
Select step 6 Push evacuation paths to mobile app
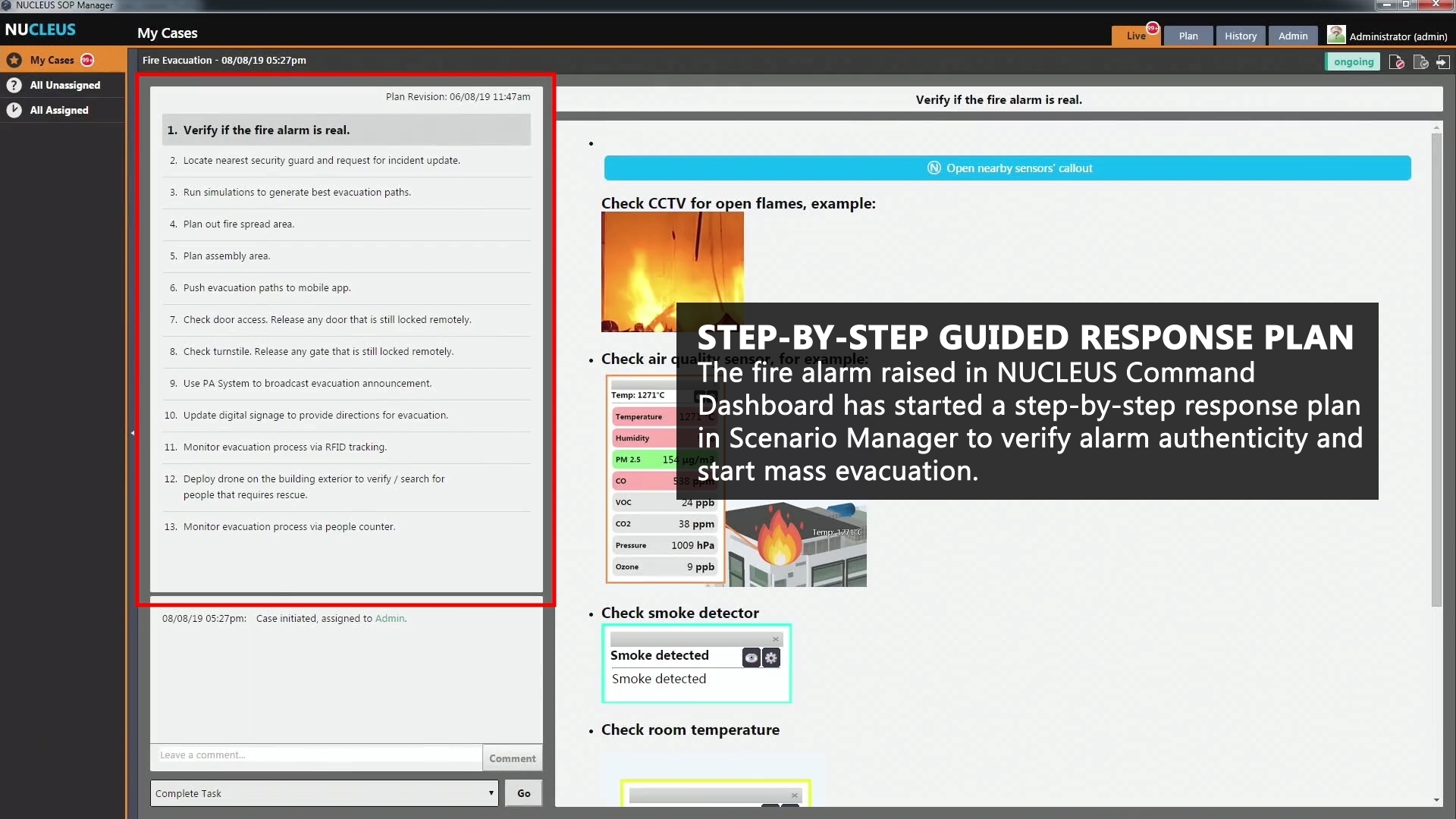point(347,288)
